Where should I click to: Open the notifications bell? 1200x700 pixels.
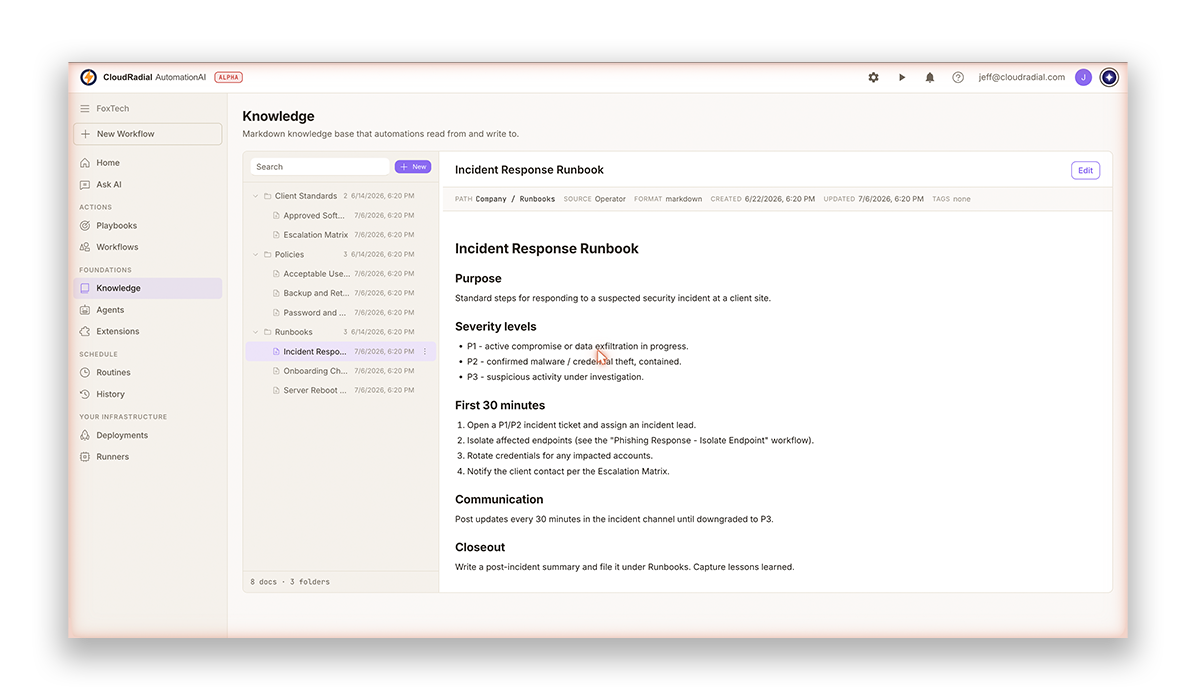pos(930,77)
